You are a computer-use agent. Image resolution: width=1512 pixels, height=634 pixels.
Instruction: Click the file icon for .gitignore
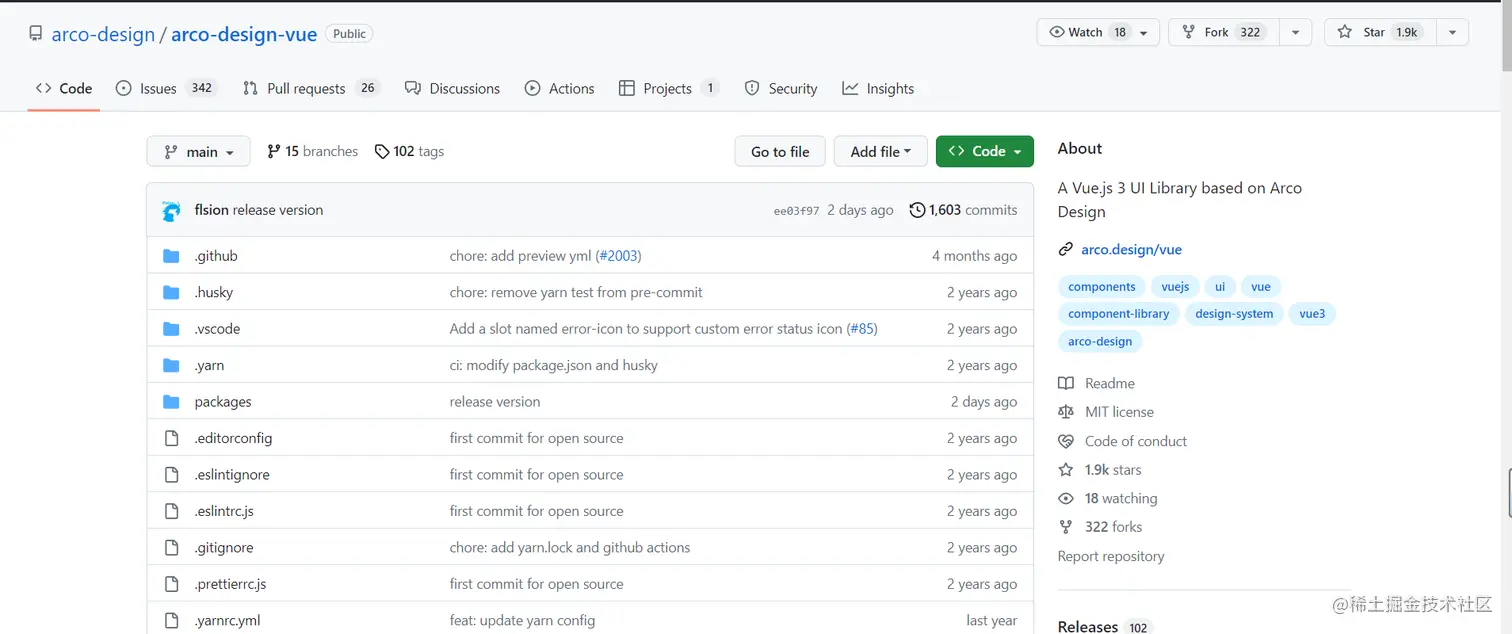[x=171, y=548]
